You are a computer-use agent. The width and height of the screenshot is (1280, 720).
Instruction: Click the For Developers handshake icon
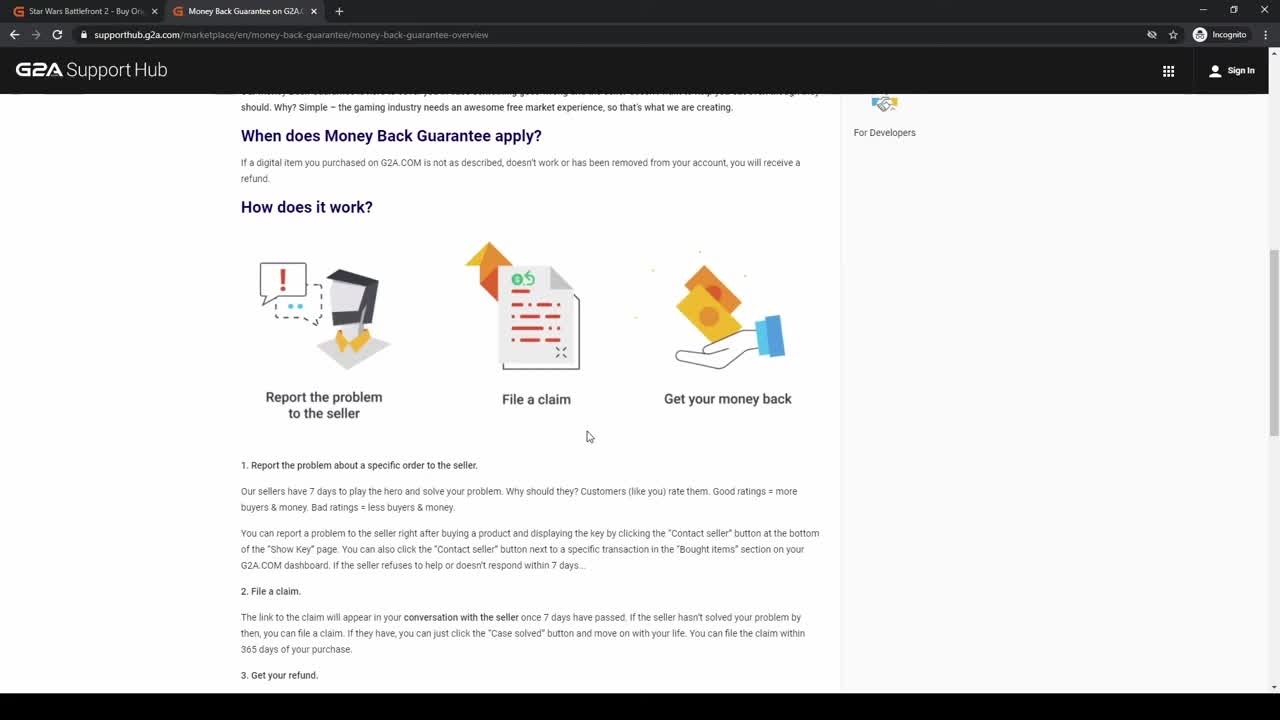[884, 103]
